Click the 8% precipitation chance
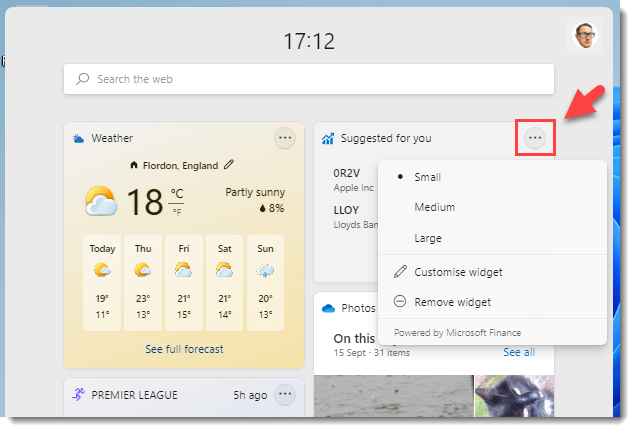Screen dimensions: 635x432 272,208
